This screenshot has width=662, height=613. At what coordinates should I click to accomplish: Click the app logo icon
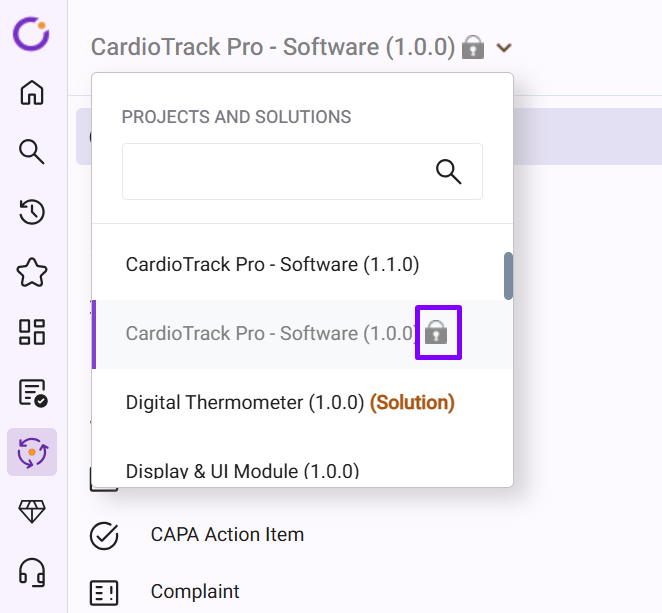tap(31, 35)
